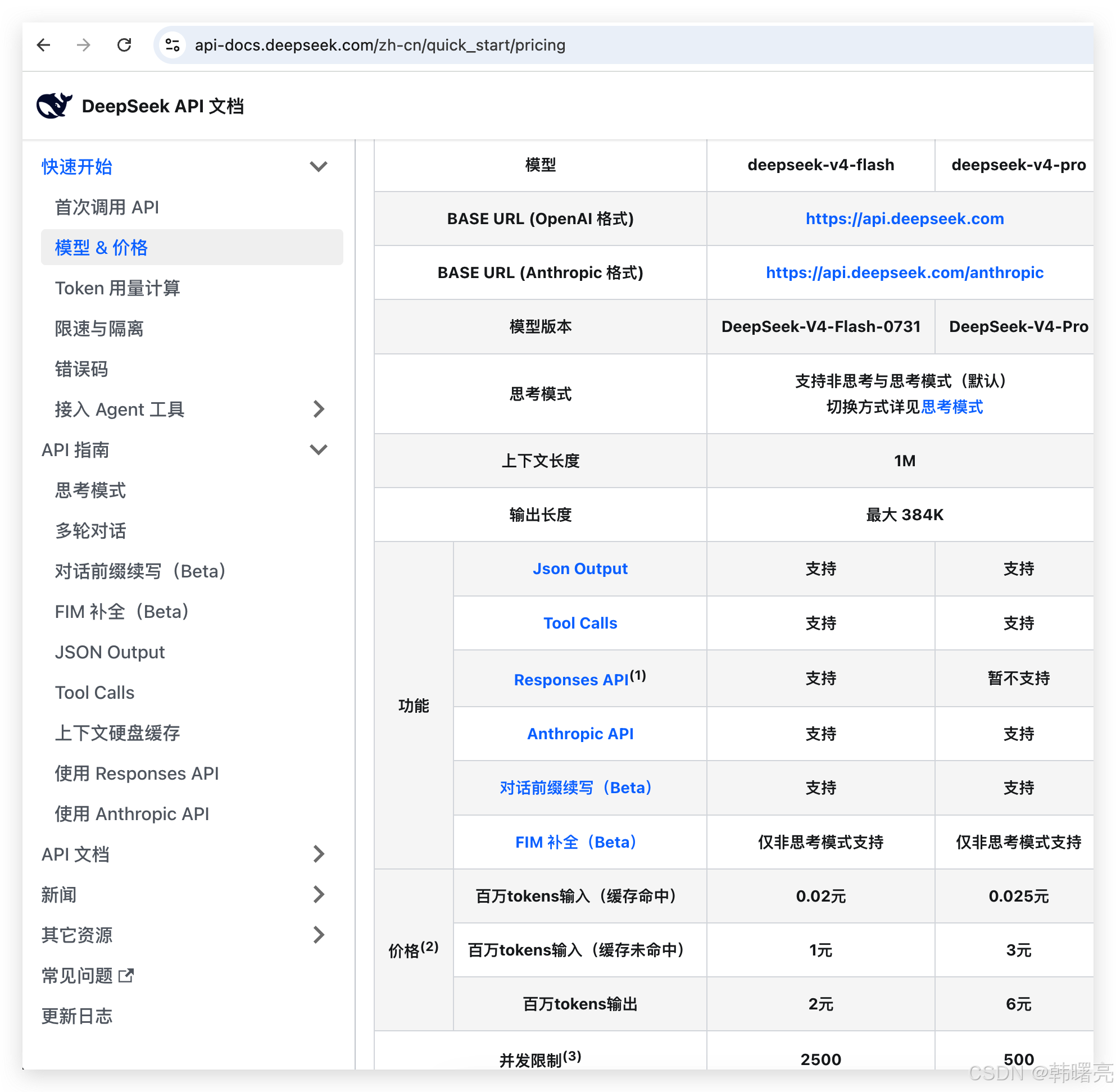Click DeepSeek API 文档 site title
The image size is (1116, 1092).
coord(163,106)
